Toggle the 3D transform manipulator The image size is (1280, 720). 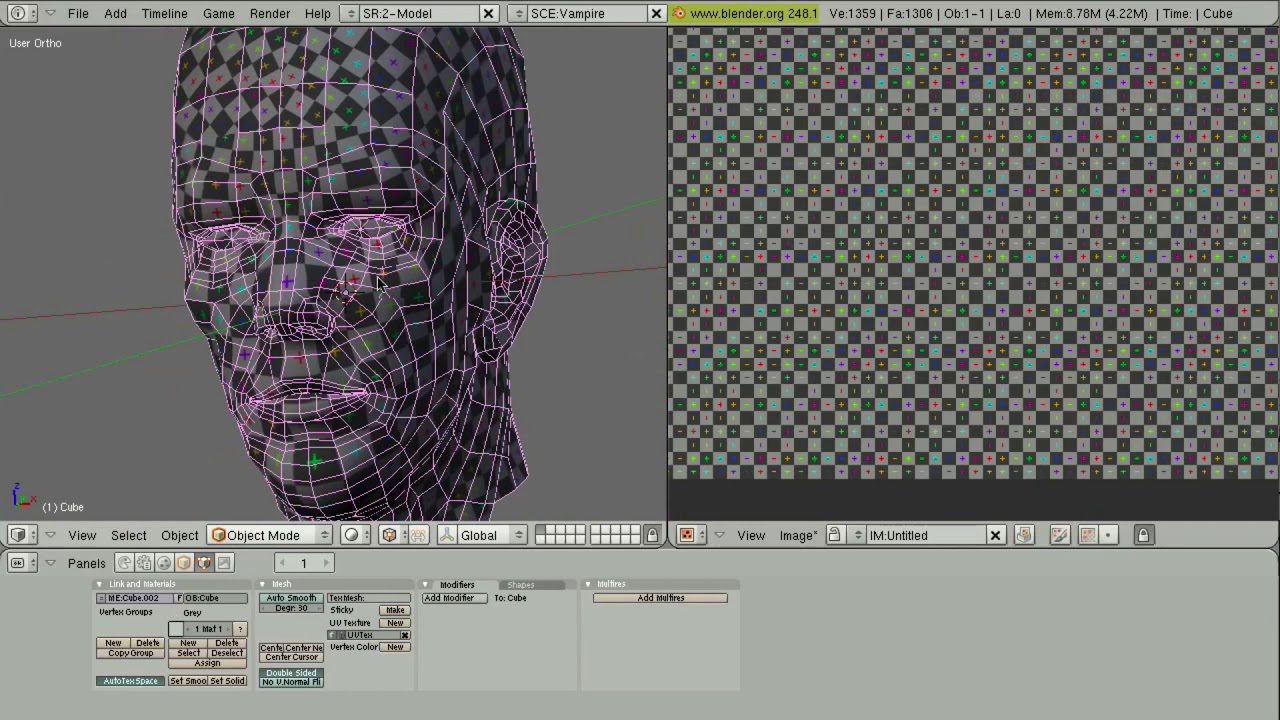click(447, 535)
